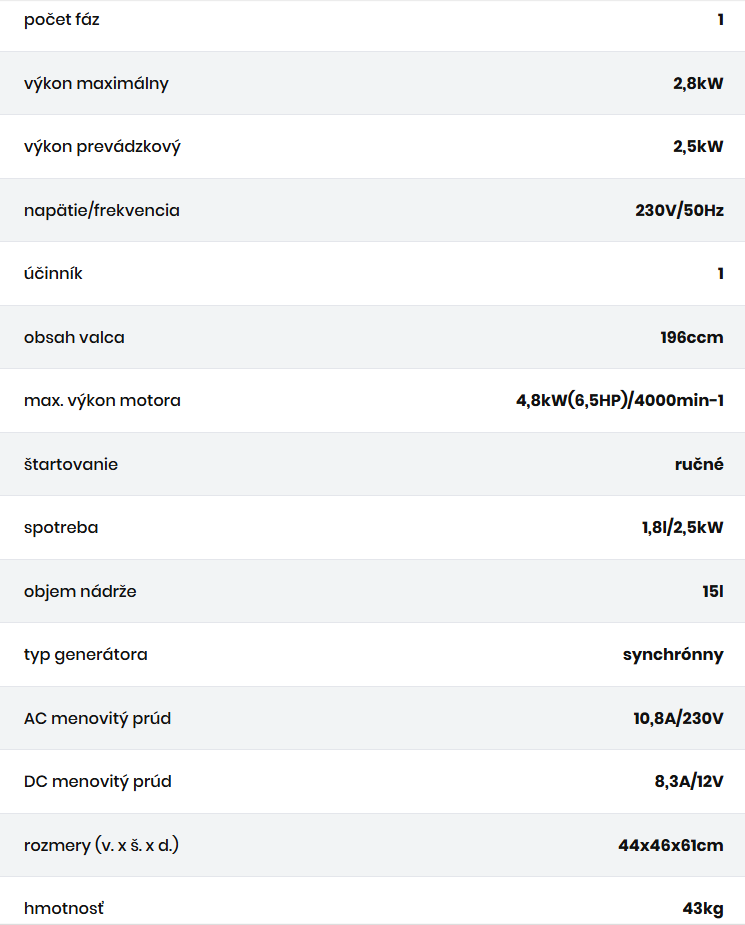Select the 196ccm cylinder volume value
The image size is (745, 925).
pyautogui.click(x=691, y=338)
